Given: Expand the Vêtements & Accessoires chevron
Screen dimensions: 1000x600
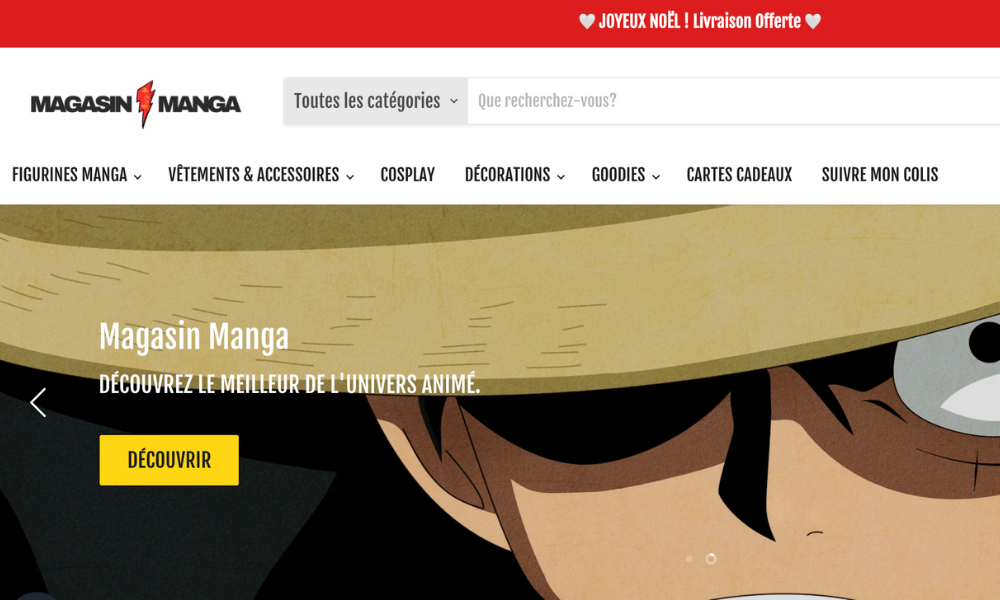Looking at the screenshot, I should click(x=350, y=177).
